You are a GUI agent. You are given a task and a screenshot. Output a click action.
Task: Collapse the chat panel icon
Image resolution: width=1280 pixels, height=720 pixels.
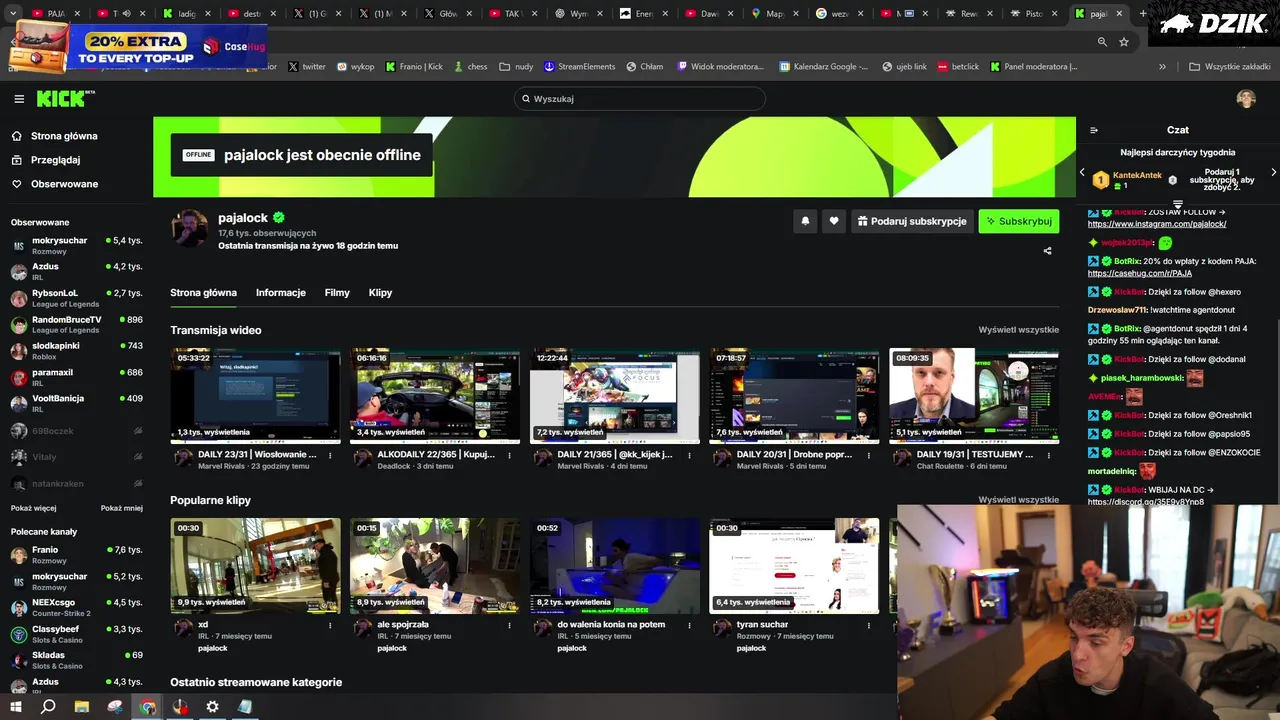(x=1094, y=130)
